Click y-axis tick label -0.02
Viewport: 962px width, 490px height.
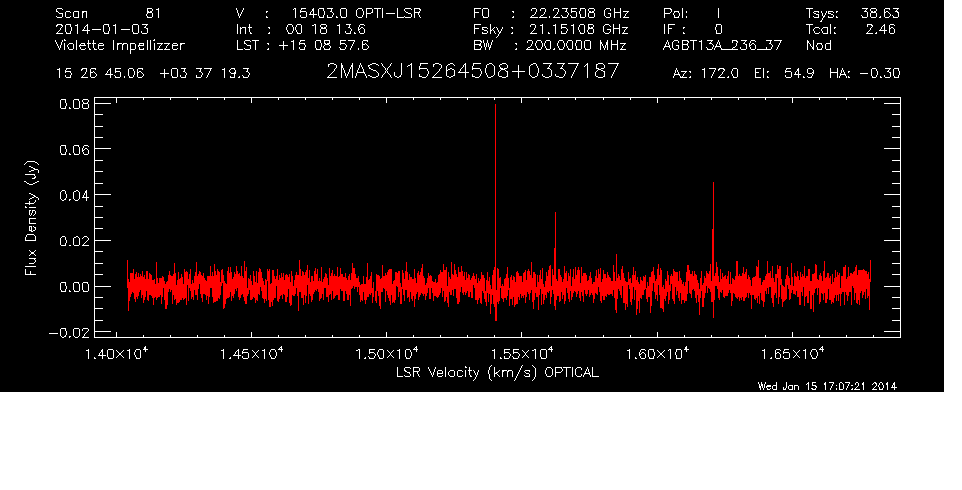pos(69,333)
